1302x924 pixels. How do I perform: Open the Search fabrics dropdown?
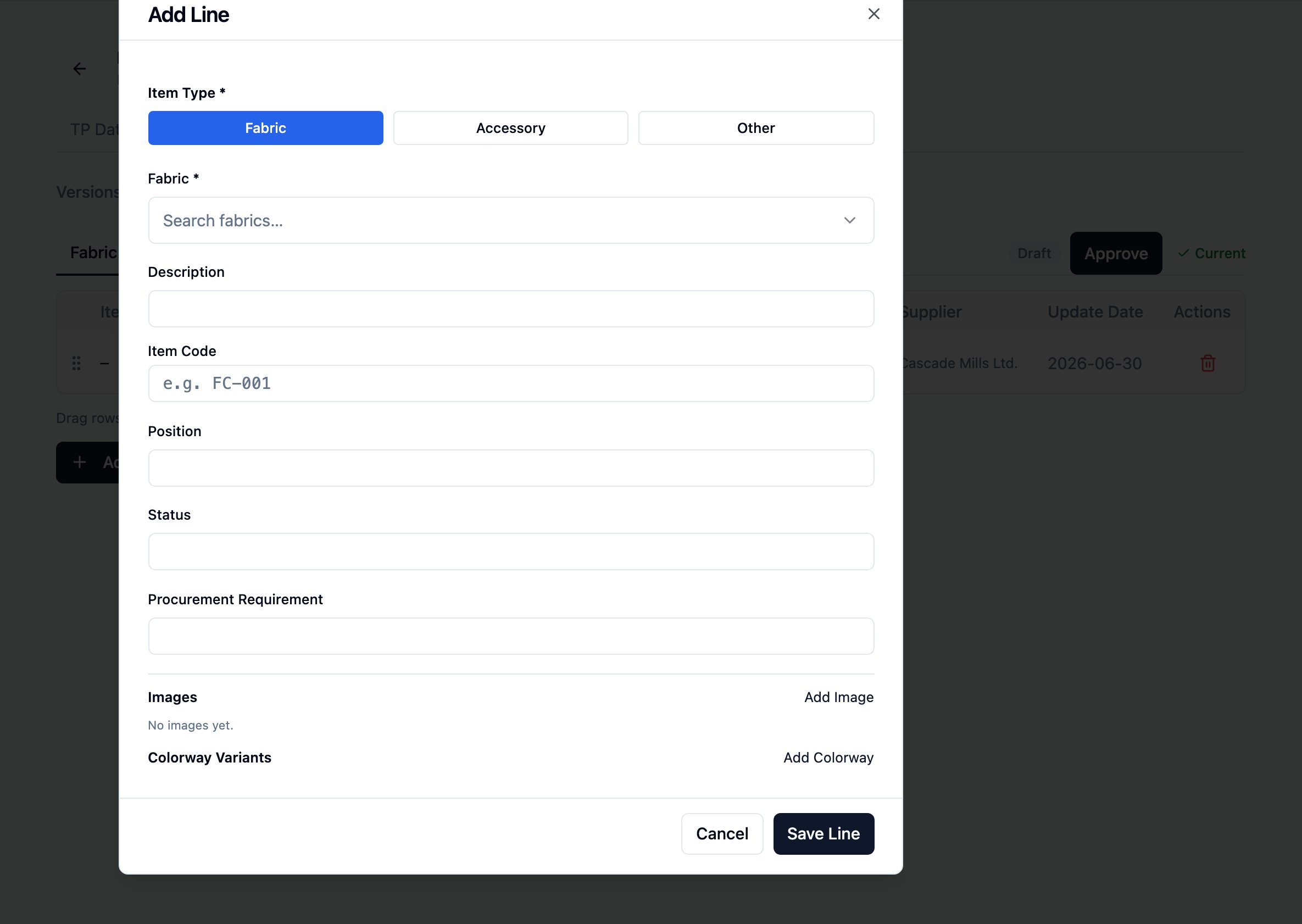510,221
